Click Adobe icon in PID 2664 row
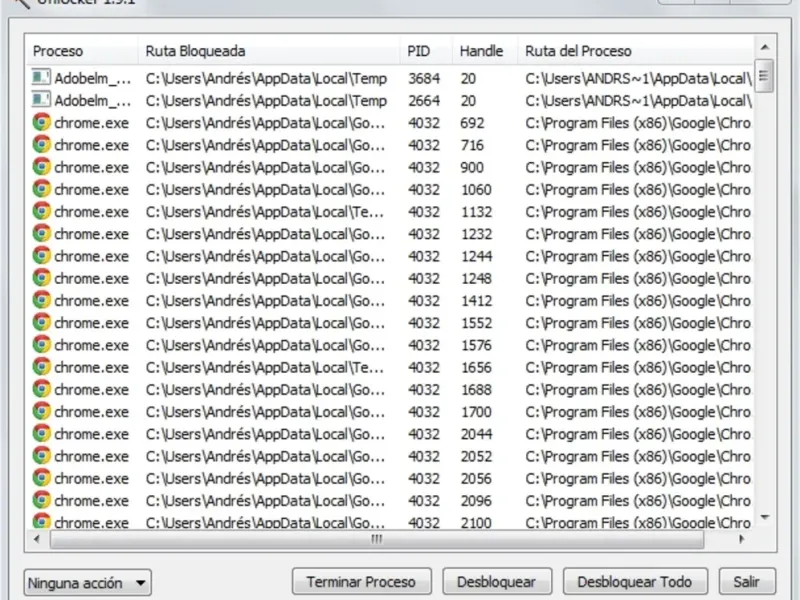This screenshot has width=800, height=600. coord(41,100)
